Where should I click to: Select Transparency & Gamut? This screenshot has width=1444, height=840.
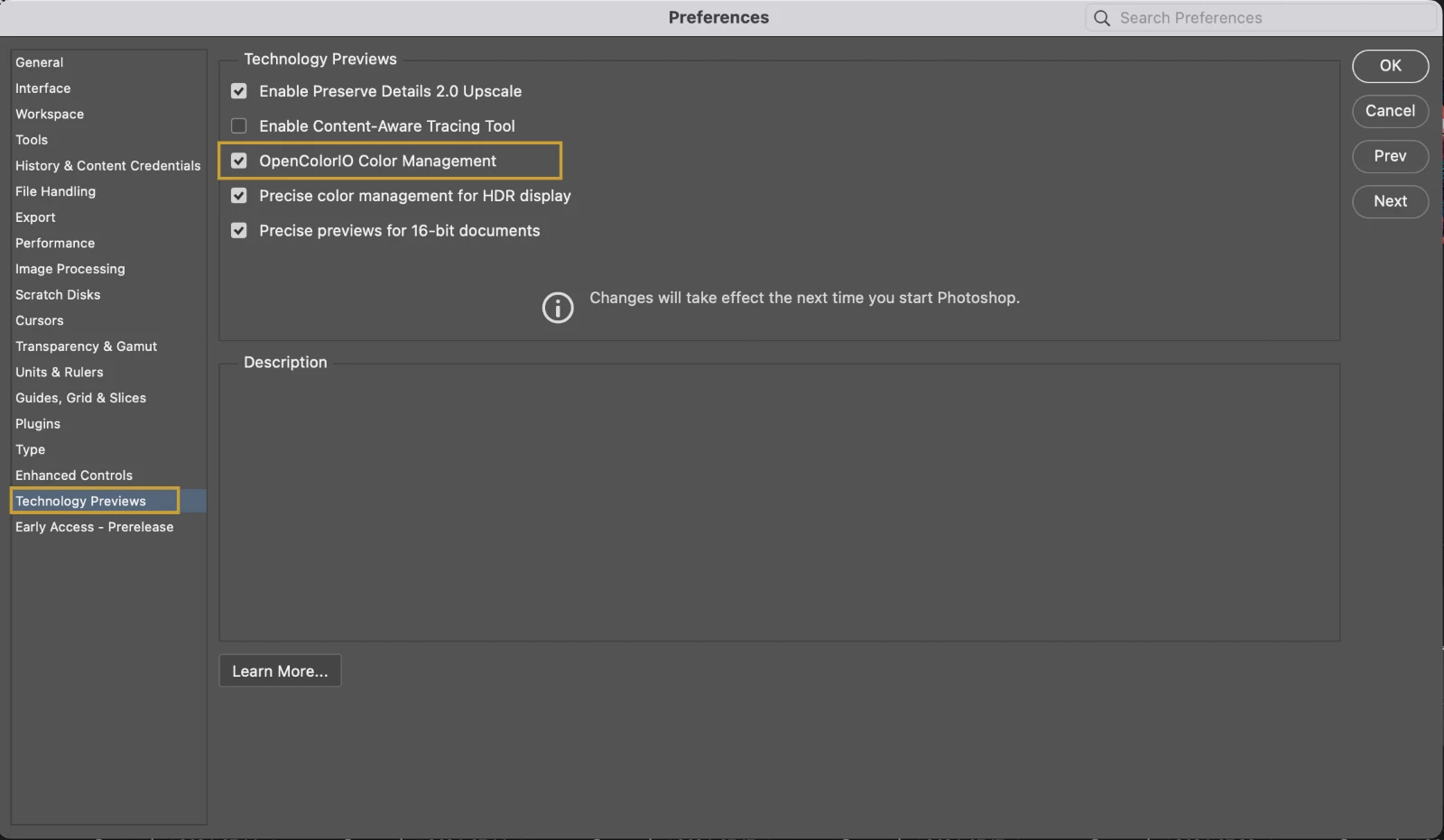[x=87, y=346]
